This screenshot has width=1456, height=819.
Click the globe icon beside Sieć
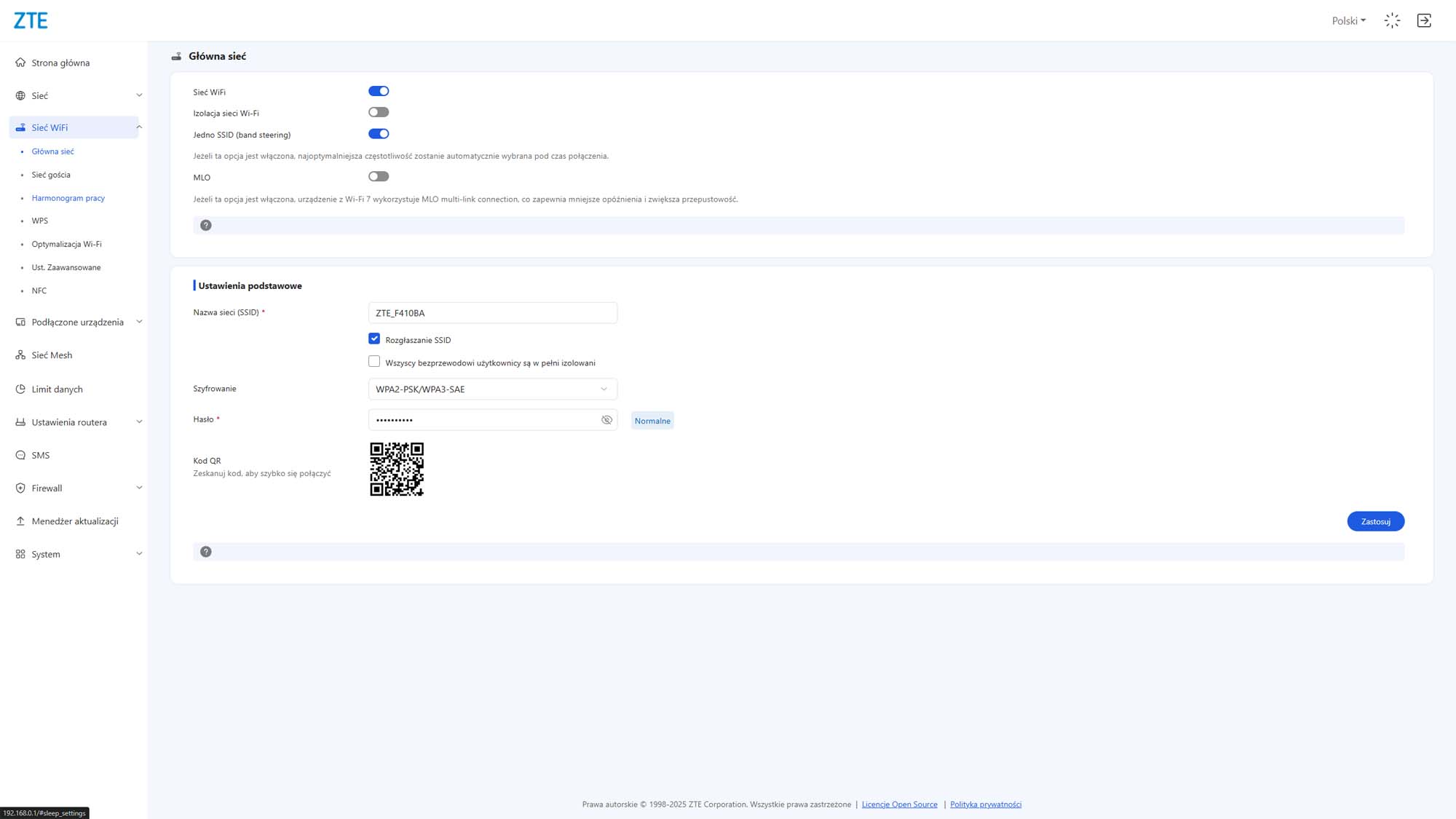pyautogui.click(x=20, y=95)
